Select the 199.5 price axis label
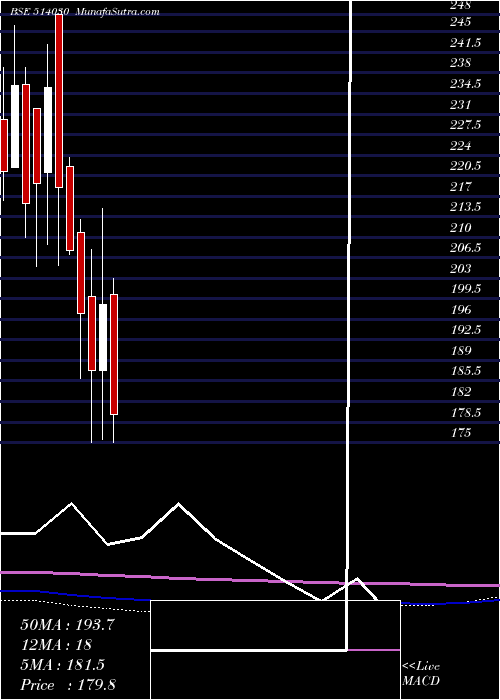This screenshot has width=500, height=700. (466, 289)
